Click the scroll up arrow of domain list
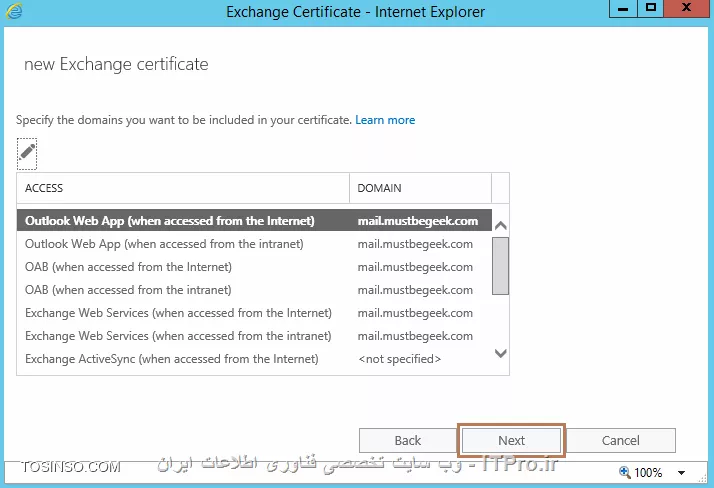Image resolution: width=714 pixels, height=488 pixels. [x=500, y=225]
